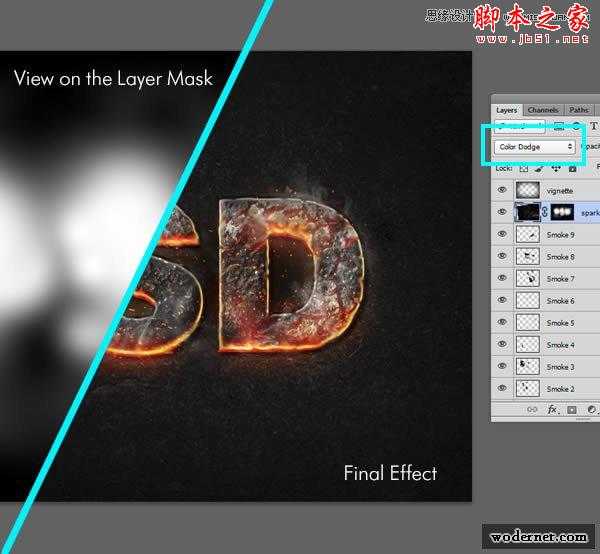Toggle lock image pixels brush icon
Screen dimensions: 600x554
[539, 169]
